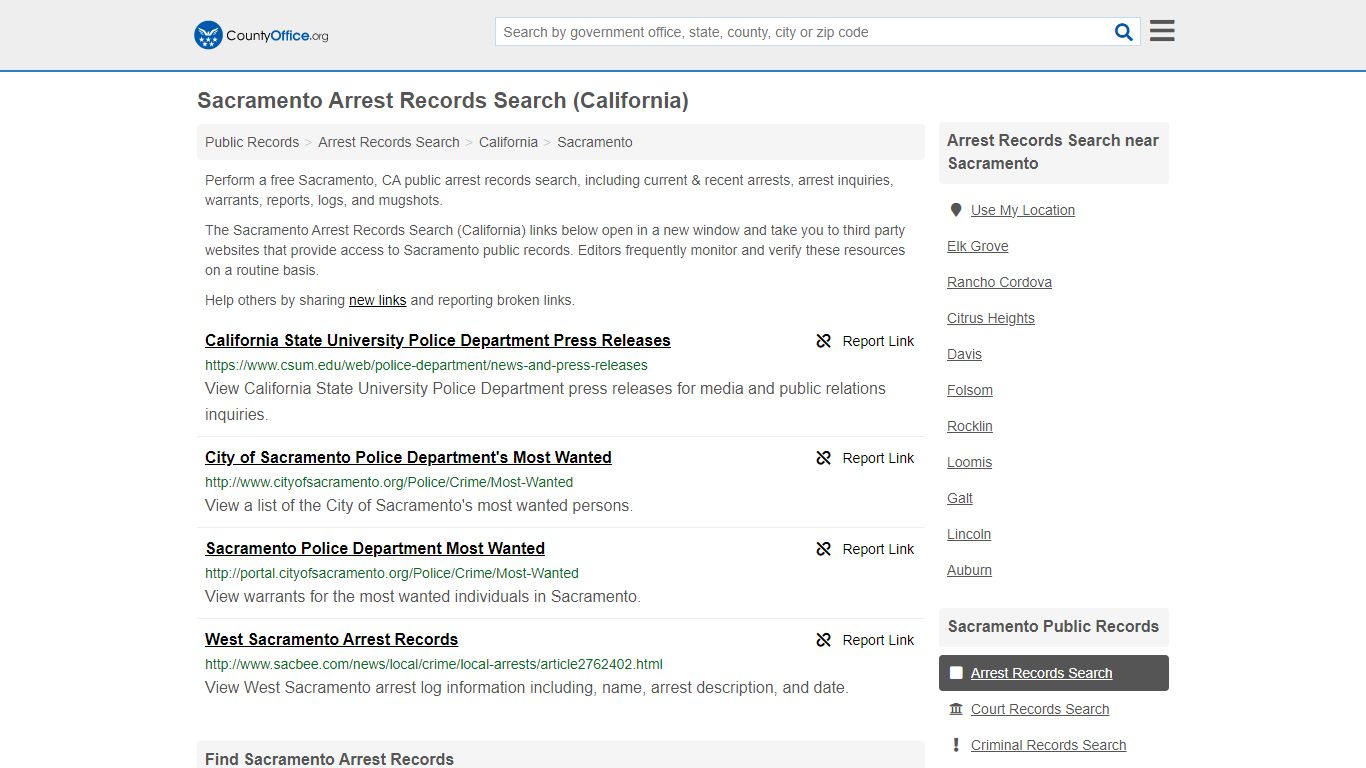Open Sacramento breadcrumb
Viewport: 1366px width, 768px height.
click(x=595, y=142)
